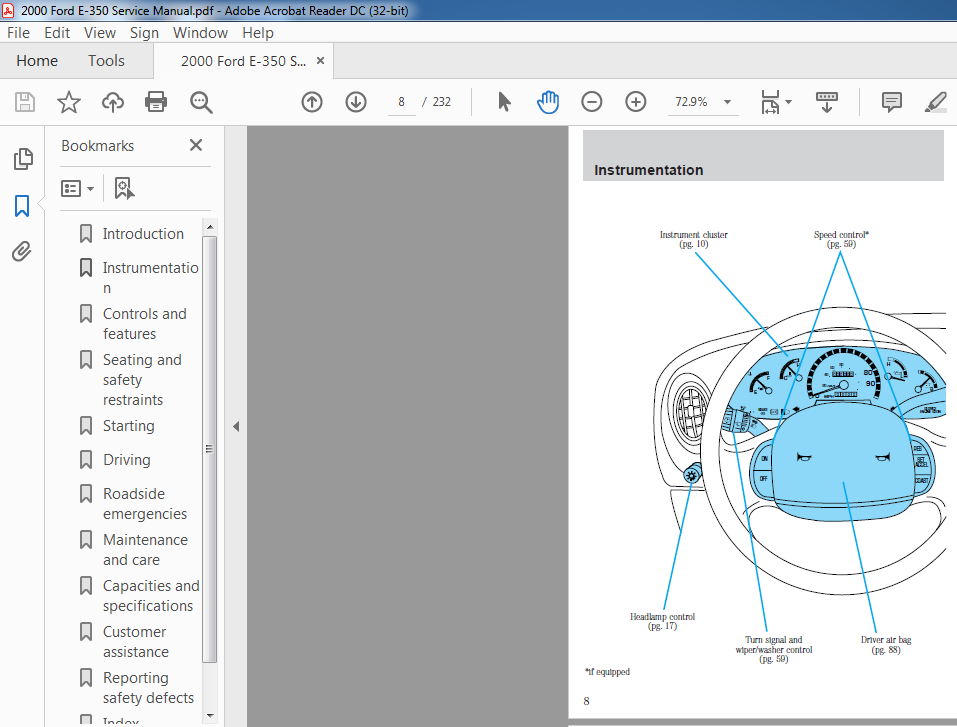957x727 pixels.
Task: Click the bookmarks panel scrollbar thumb
Action: click(209, 449)
